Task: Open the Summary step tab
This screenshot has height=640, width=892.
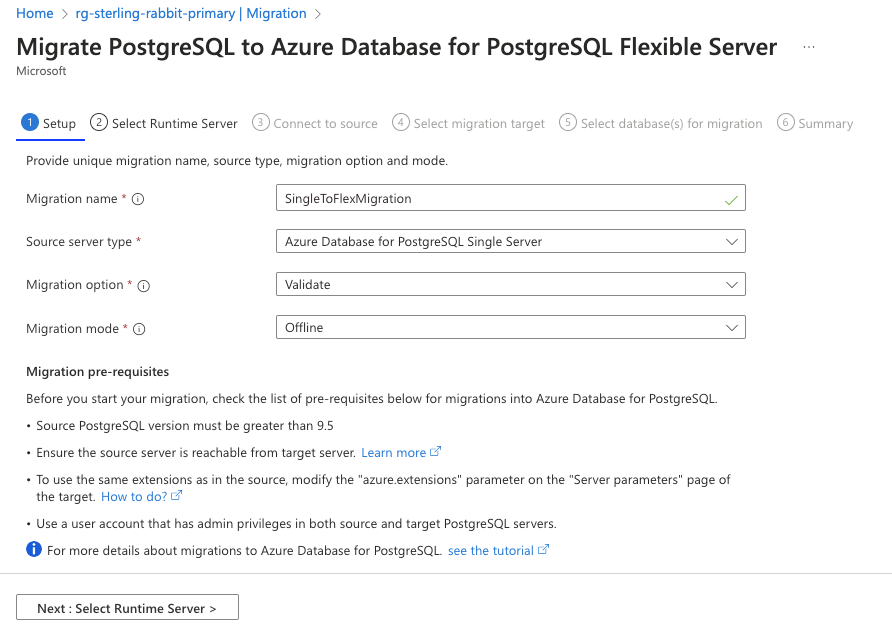Action: point(815,123)
